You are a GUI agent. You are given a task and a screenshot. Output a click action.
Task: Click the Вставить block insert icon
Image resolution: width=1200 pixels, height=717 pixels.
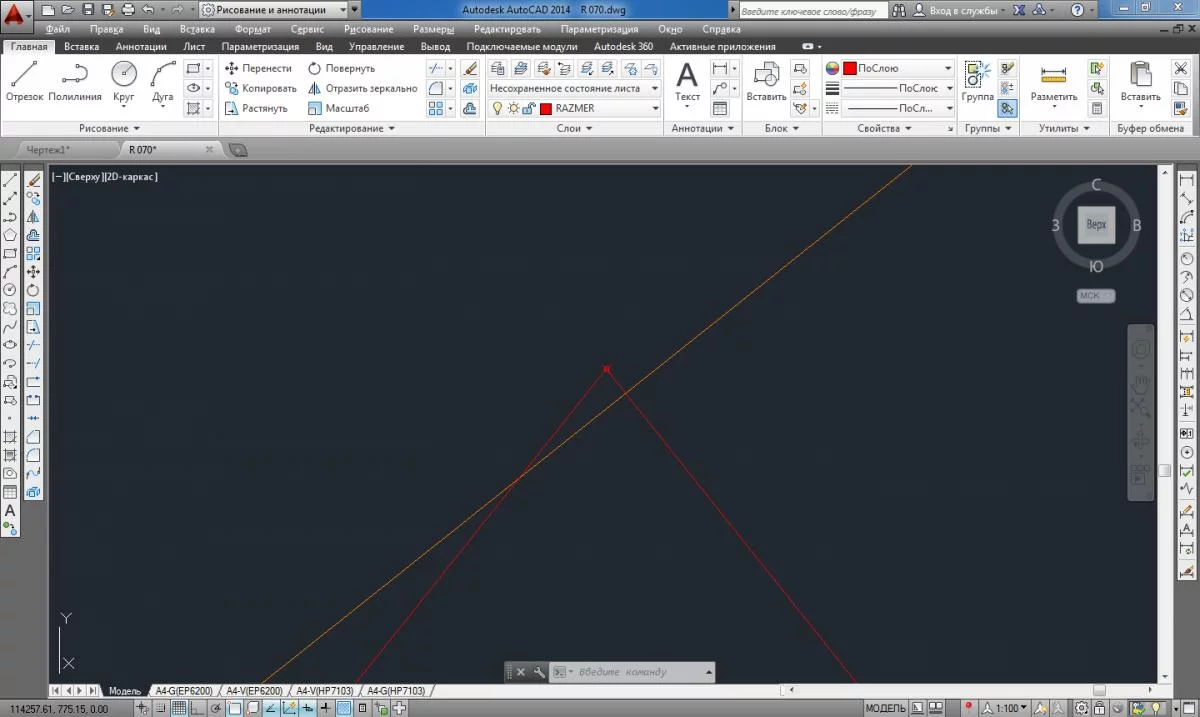click(767, 81)
